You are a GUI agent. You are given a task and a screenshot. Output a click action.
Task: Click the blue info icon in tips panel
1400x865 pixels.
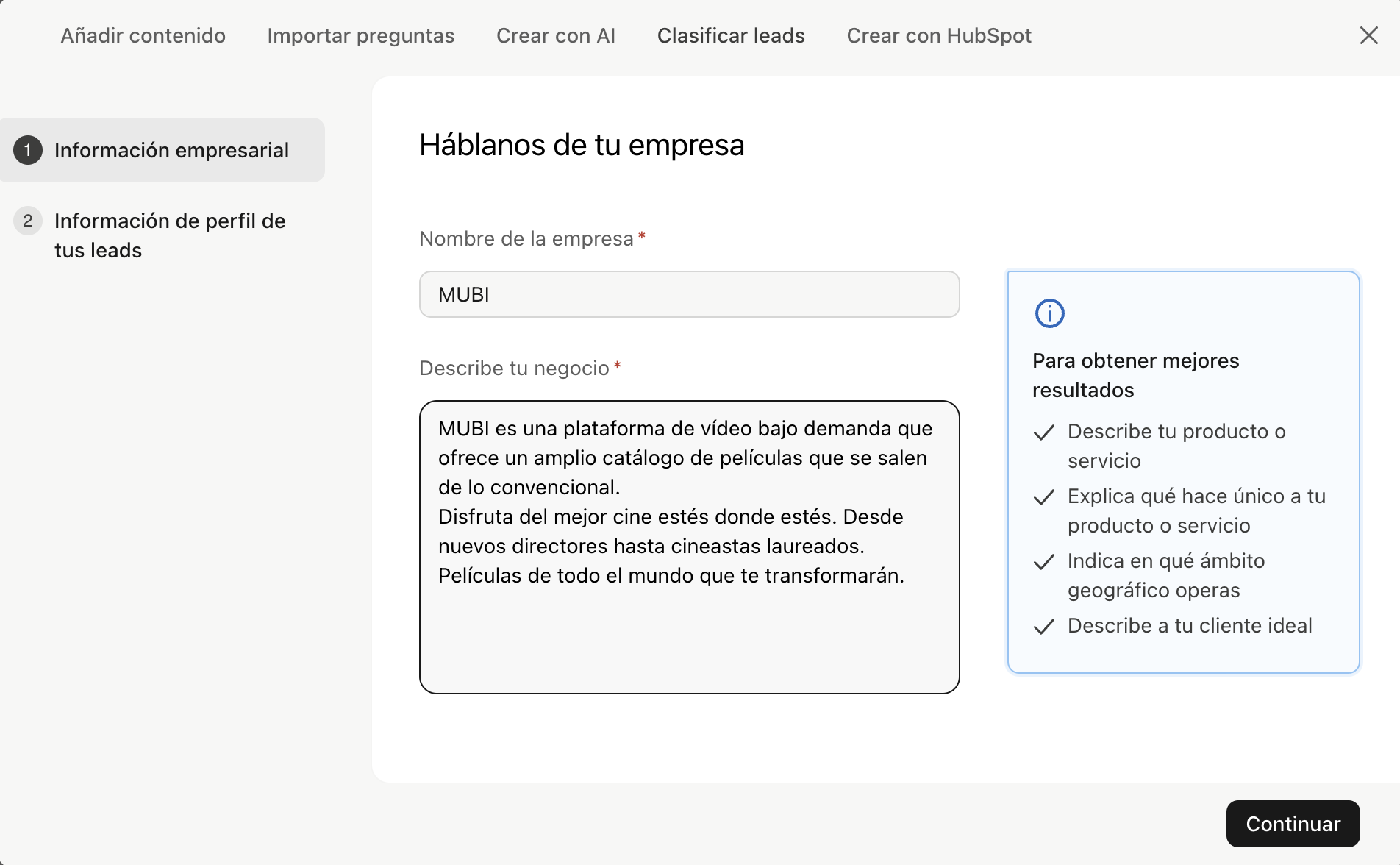pos(1049,313)
